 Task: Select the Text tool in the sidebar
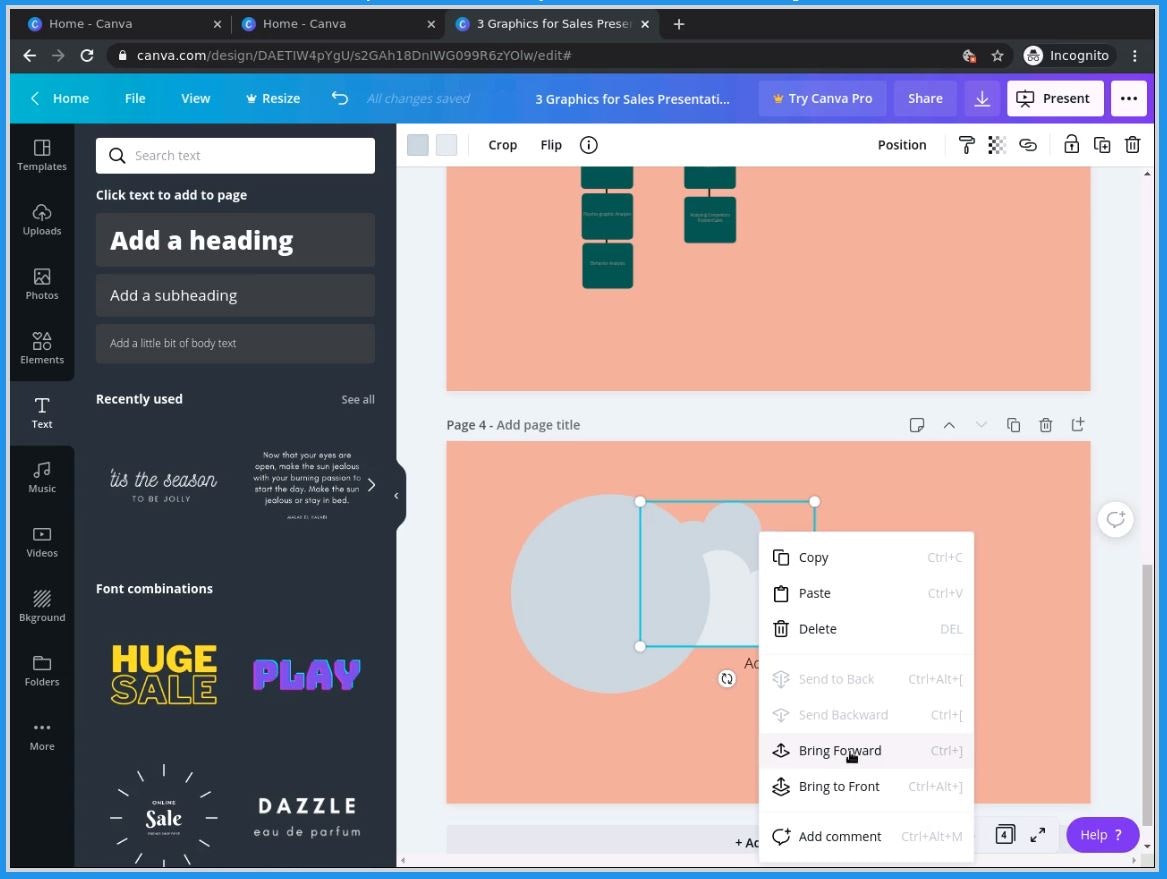(41, 411)
